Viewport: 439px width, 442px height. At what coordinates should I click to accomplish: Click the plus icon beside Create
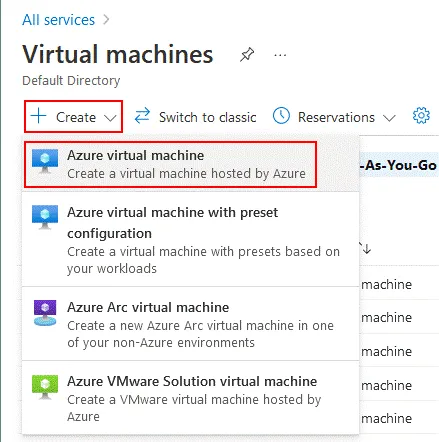[x=38, y=116]
